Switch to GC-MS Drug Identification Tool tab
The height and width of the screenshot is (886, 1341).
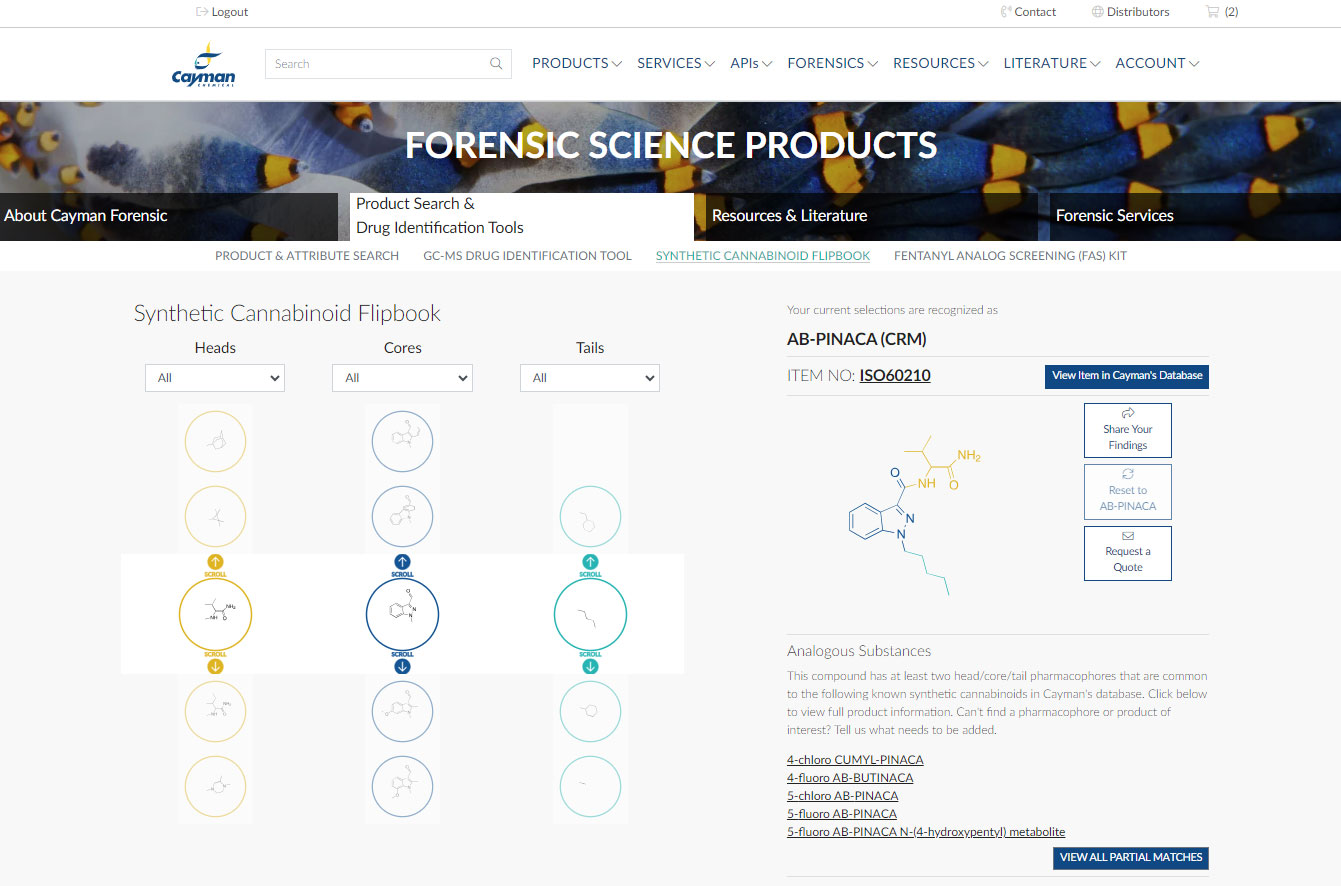pyautogui.click(x=527, y=256)
